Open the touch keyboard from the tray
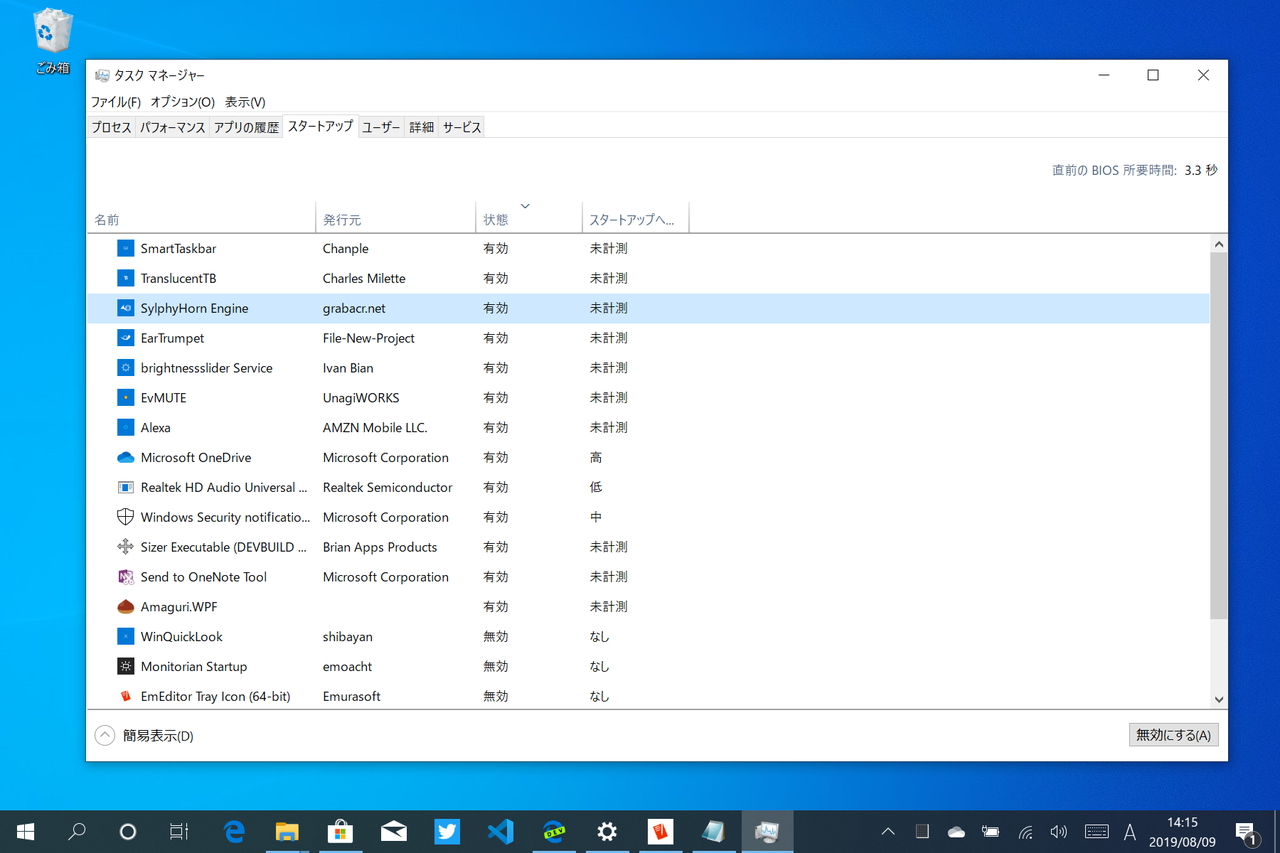The image size is (1280, 853). (x=1096, y=832)
